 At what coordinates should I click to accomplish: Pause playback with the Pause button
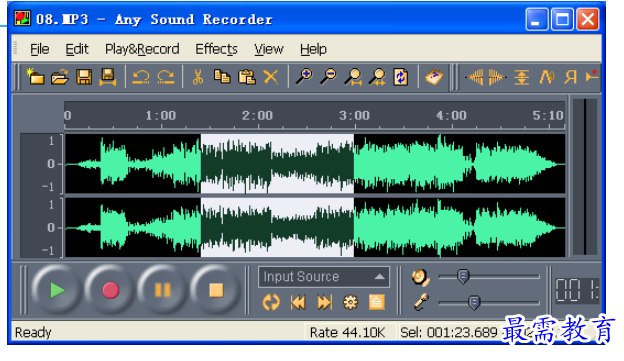click(162, 290)
